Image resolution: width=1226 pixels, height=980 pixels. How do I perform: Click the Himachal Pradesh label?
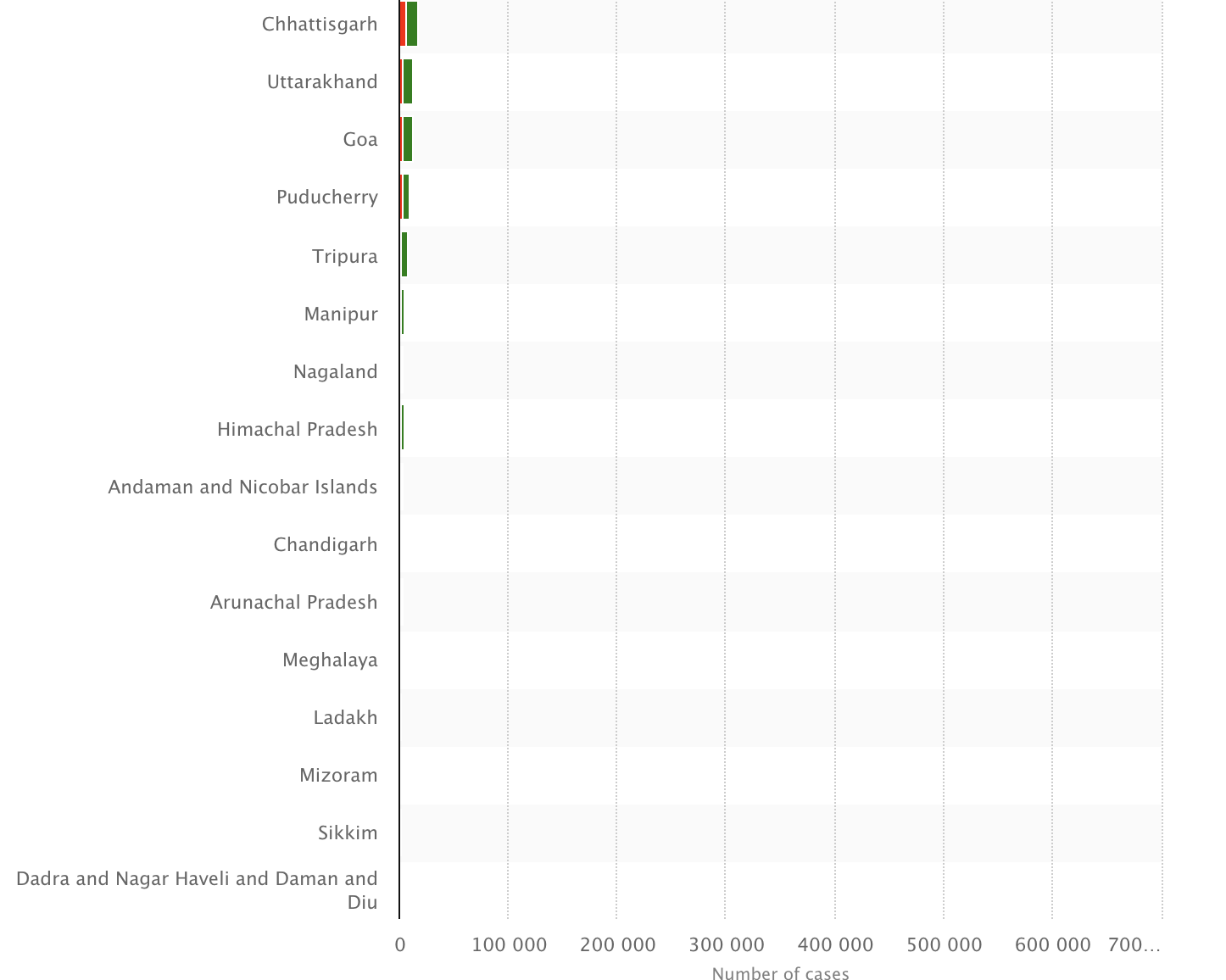coord(298,429)
